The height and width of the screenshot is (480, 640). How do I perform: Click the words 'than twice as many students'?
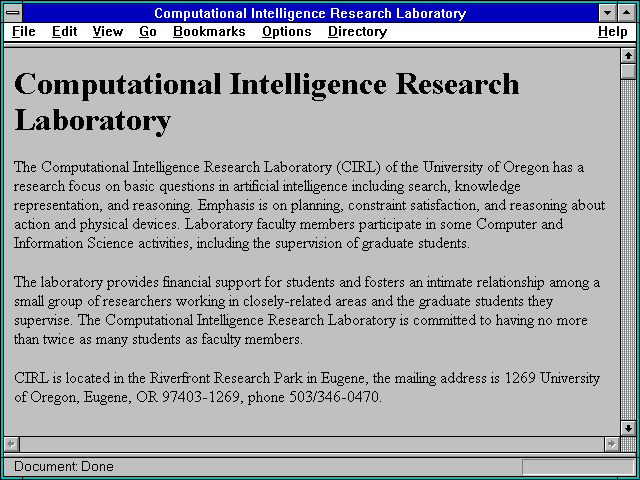[98, 340]
